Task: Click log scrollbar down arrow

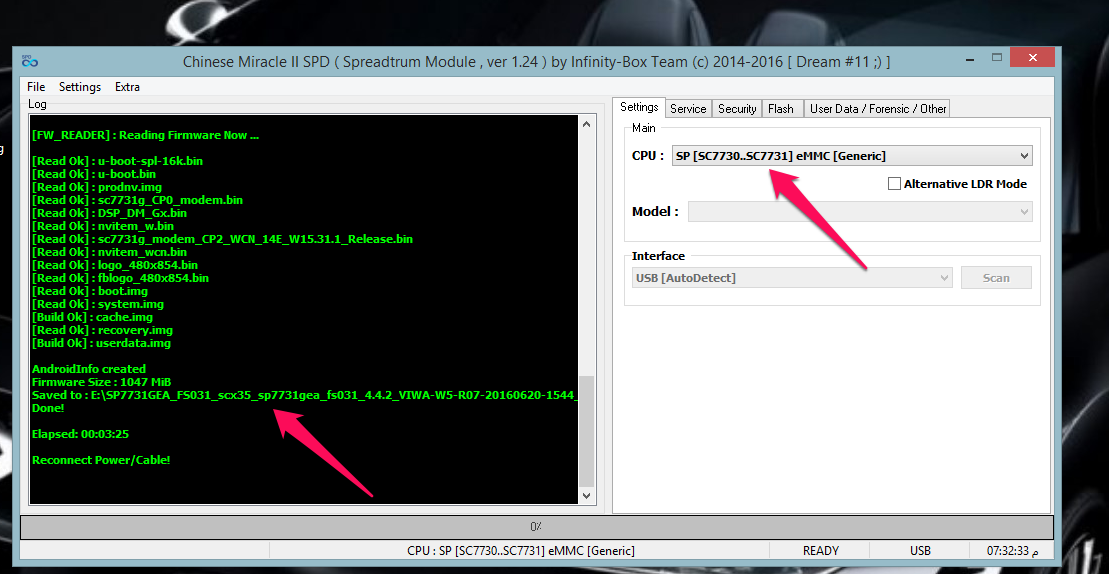Action: point(586,496)
